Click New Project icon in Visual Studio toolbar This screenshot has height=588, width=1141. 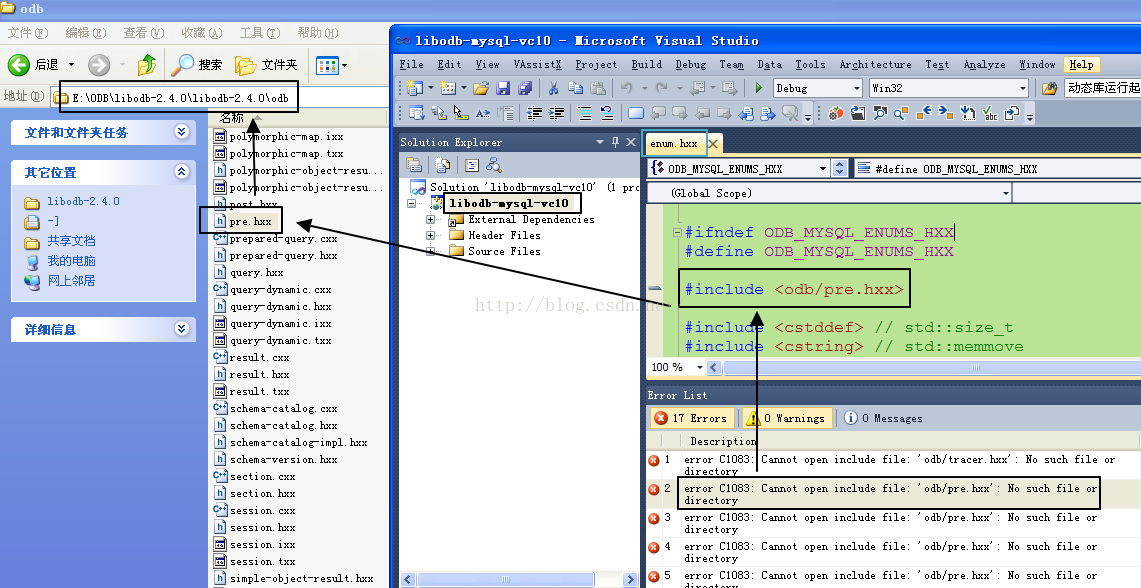[416, 88]
